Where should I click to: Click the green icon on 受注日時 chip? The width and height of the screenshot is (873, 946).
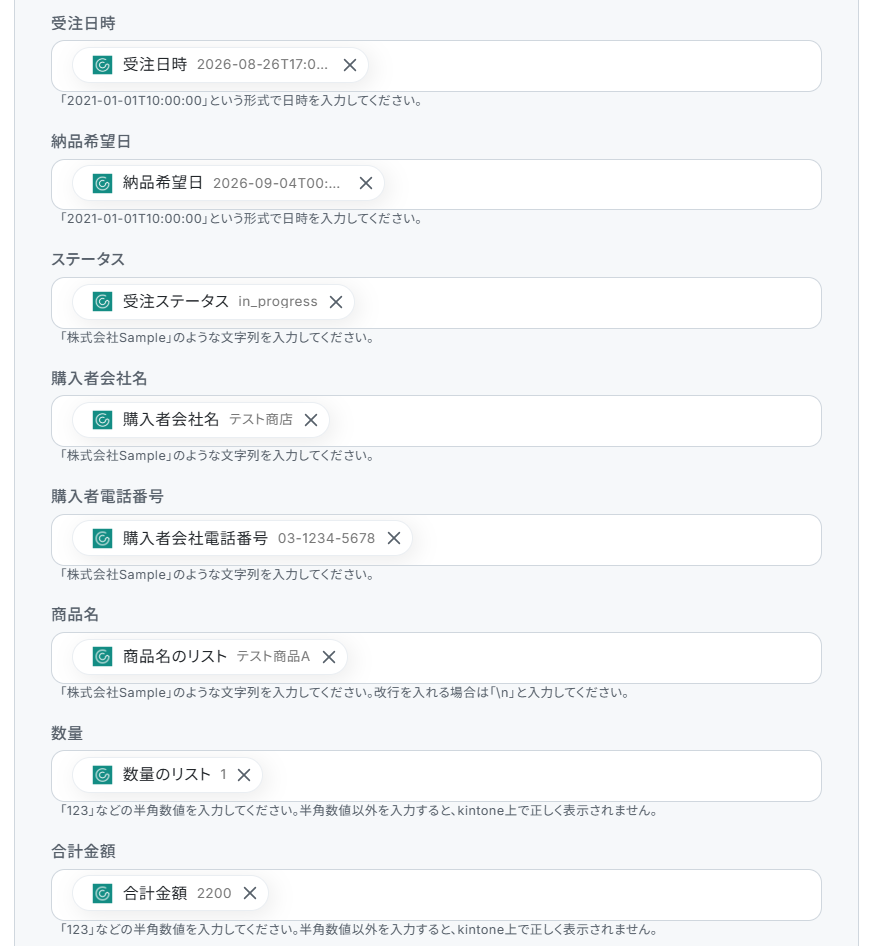click(103, 65)
